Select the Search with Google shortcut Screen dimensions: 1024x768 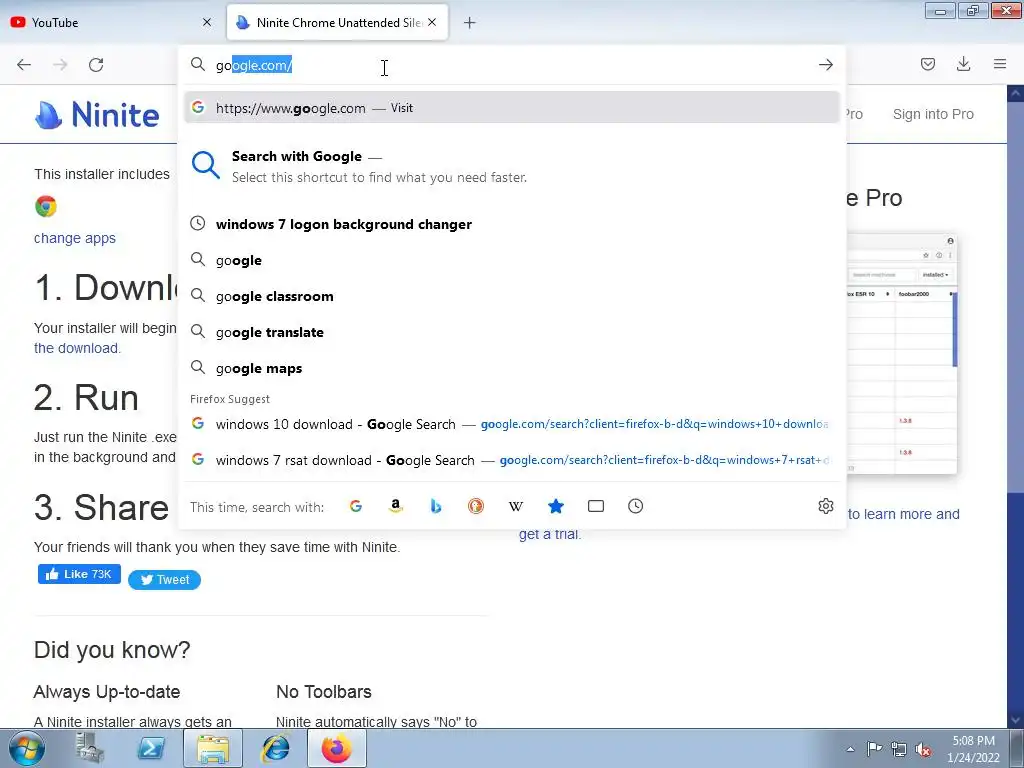(511, 166)
